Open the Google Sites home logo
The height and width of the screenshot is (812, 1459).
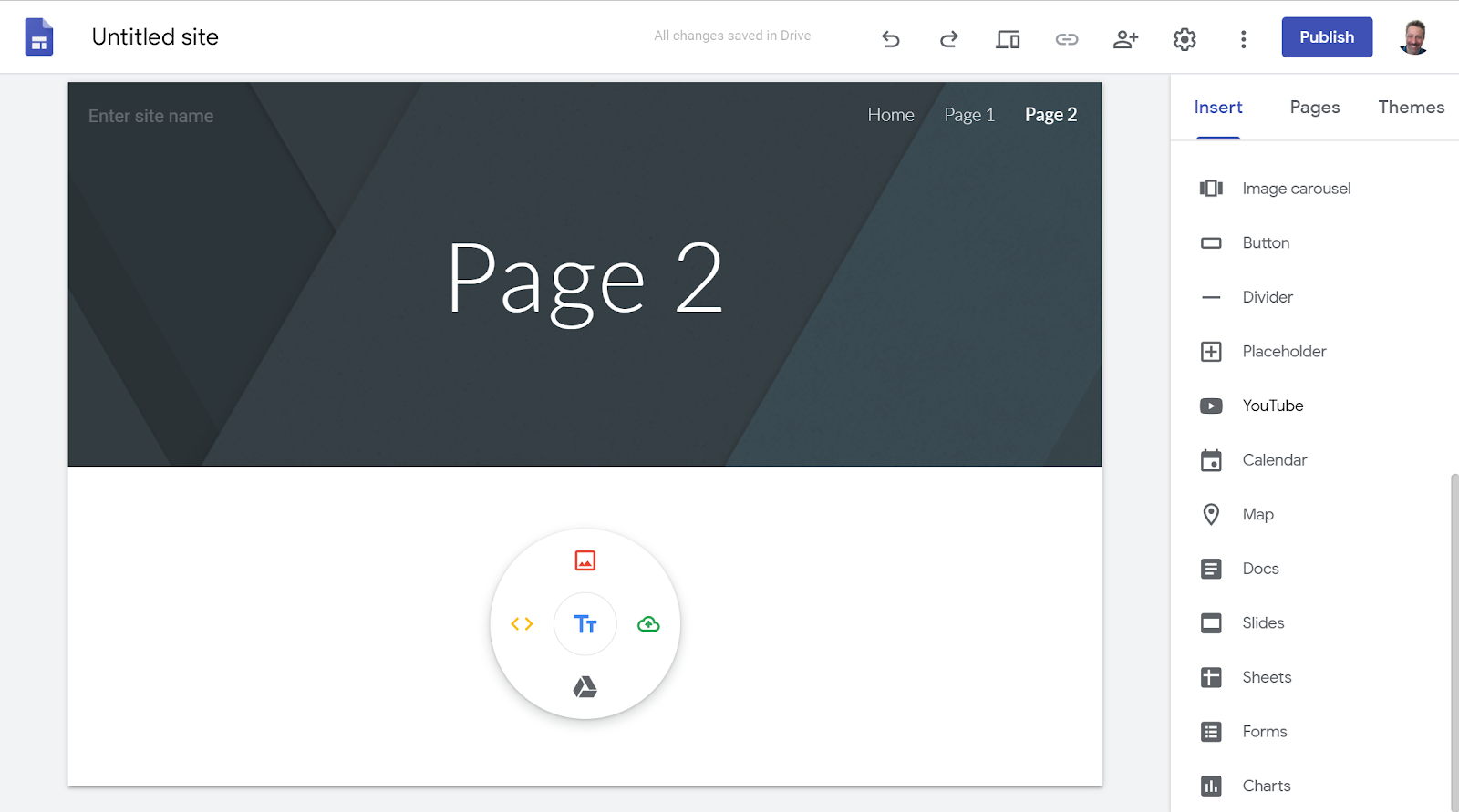click(x=39, y=37)
